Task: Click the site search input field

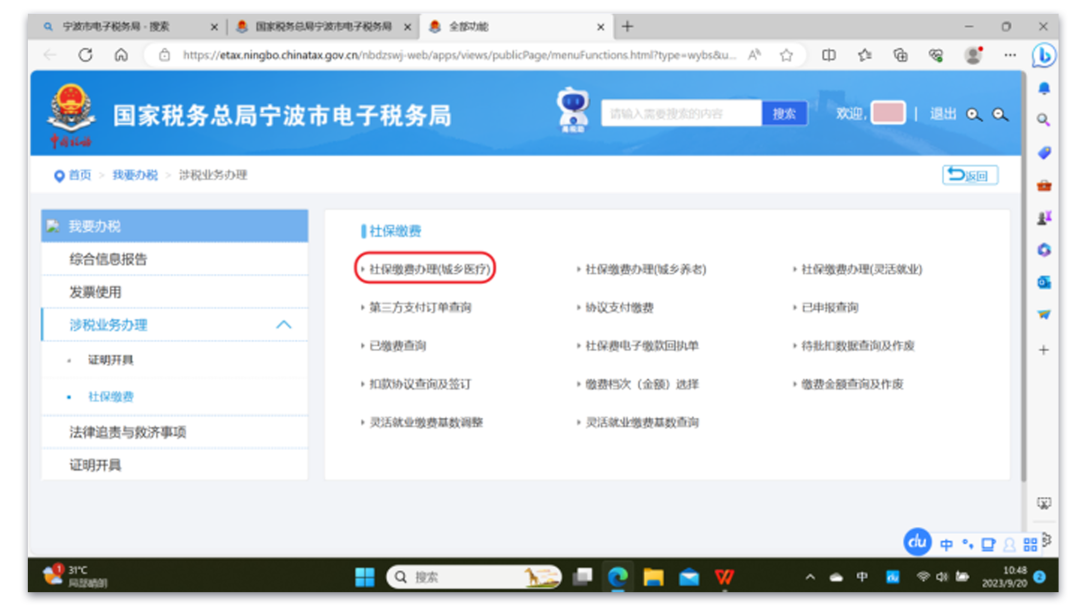Action: pyautogui.click(x=681, y=114)
